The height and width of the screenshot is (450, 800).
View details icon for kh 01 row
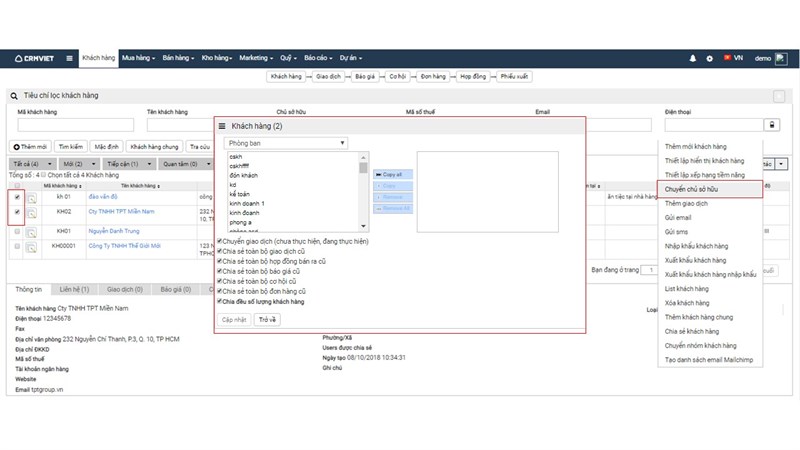[x=32, y=198]
